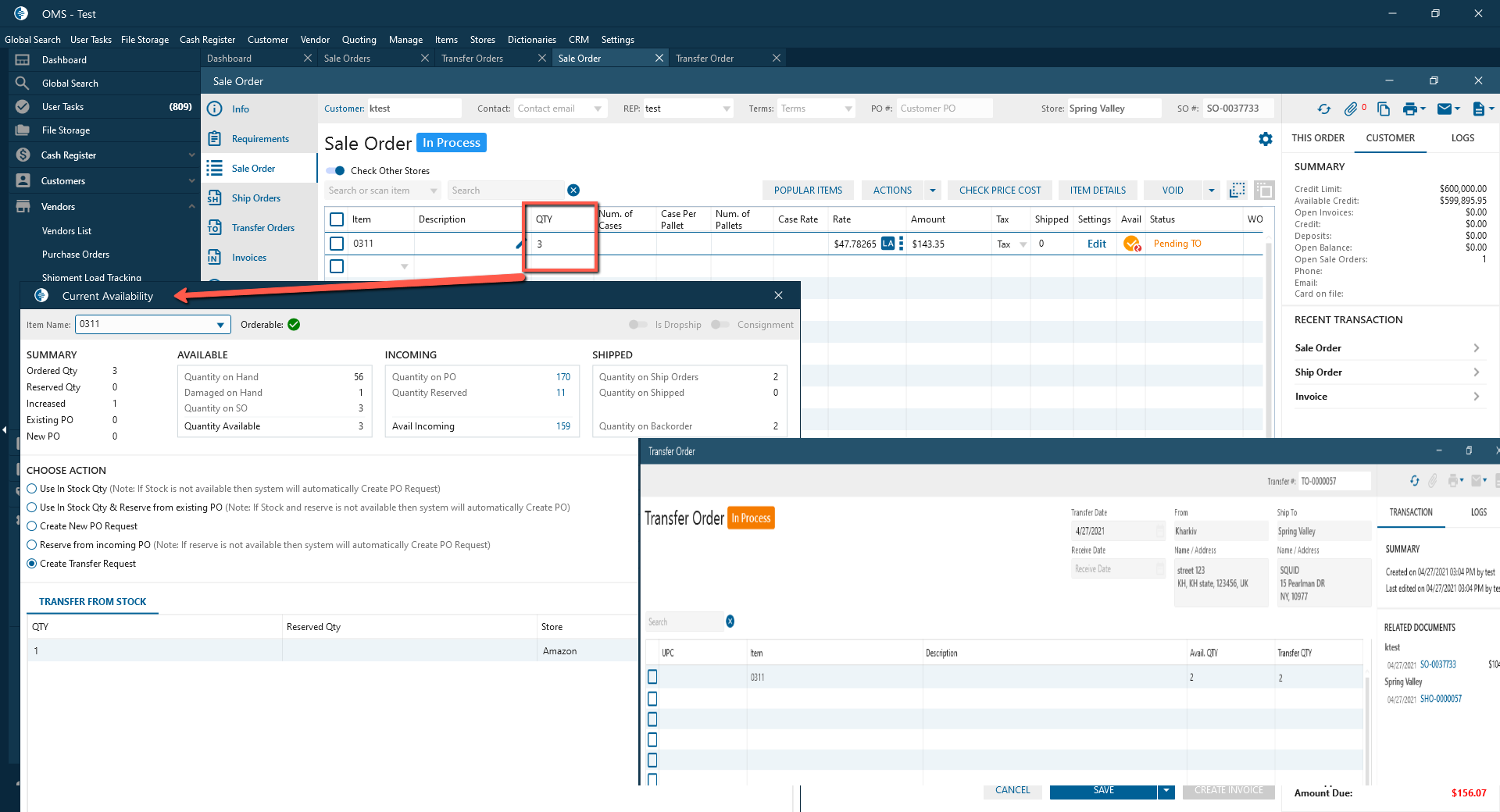Click the ITEM DETAILS button

click(1098, 191)
